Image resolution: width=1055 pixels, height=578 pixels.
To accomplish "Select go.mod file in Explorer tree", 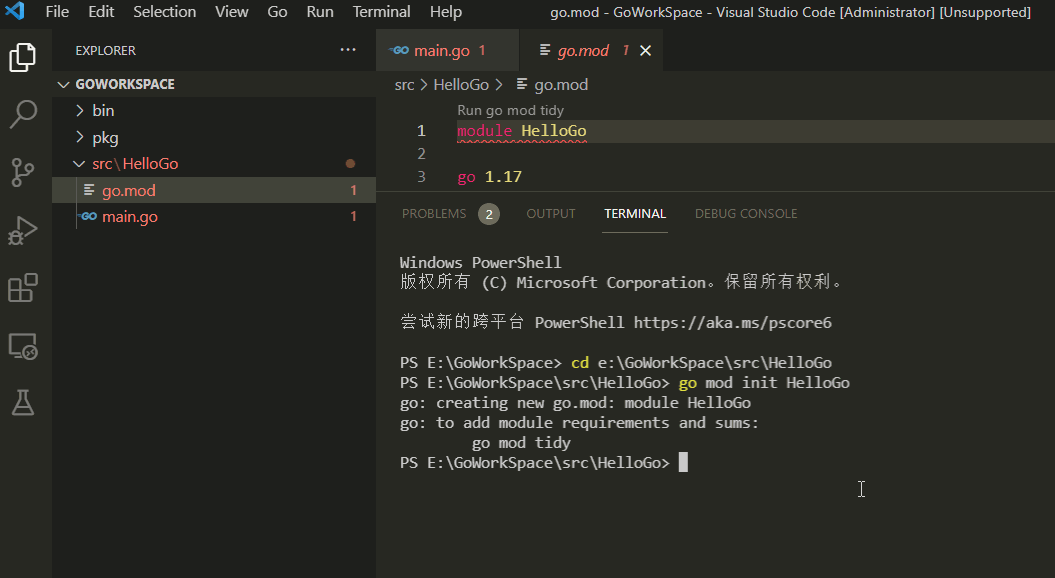I will [214, 190].
